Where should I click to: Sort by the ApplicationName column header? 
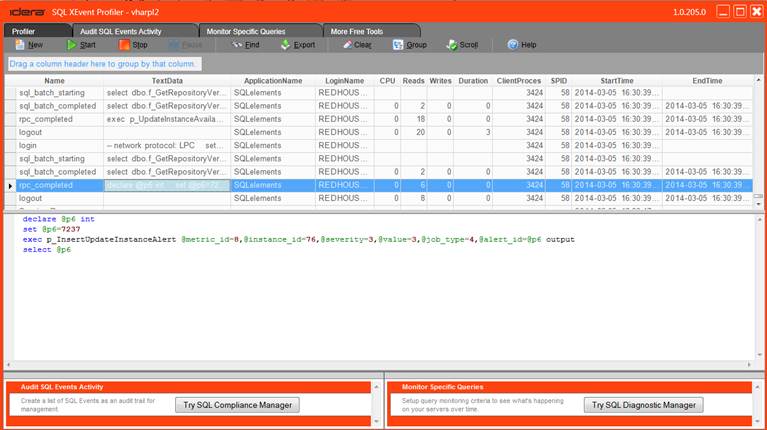point(273,81)
